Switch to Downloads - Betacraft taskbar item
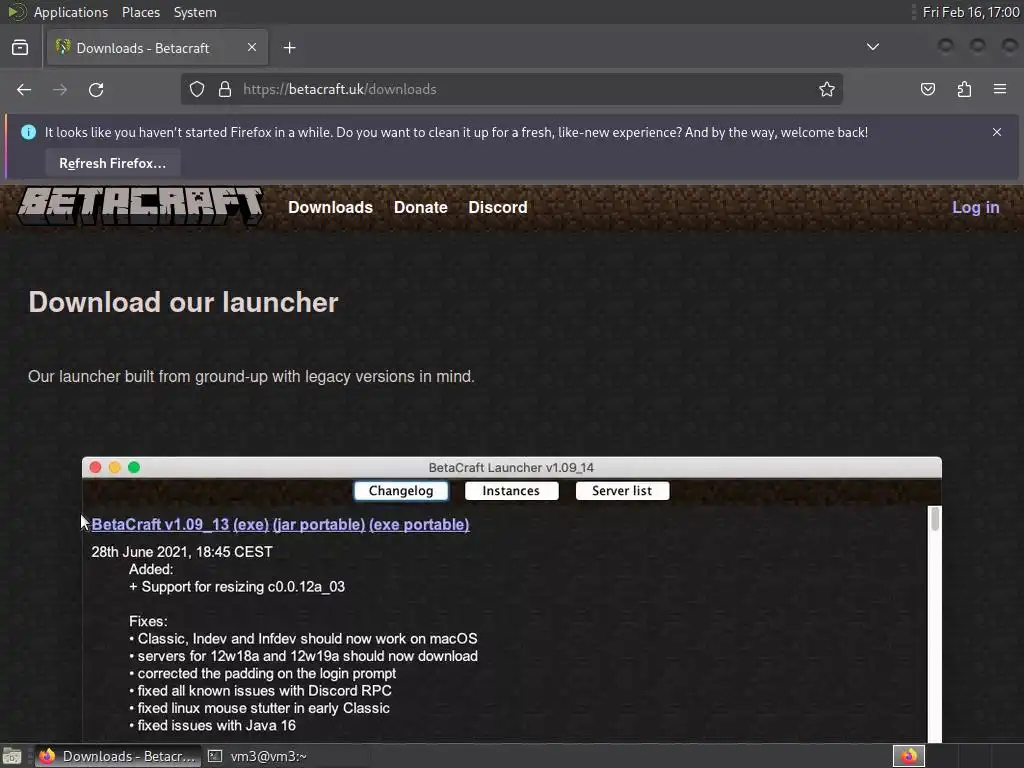 pos(118,756)
